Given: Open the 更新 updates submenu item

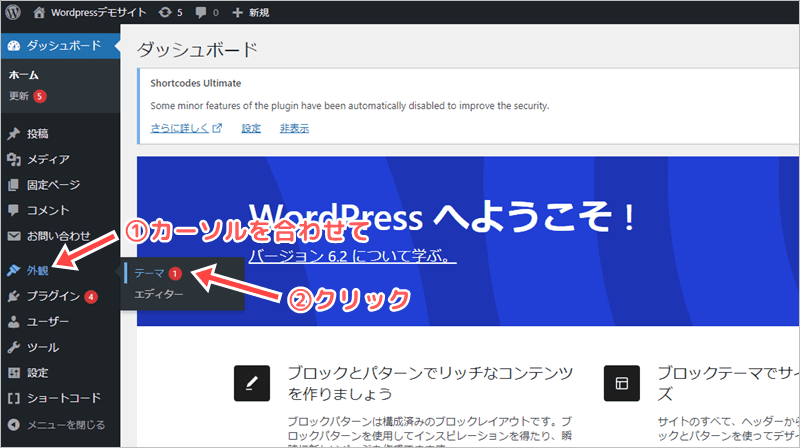Looking at the screenshot, I should coord(19,96).
